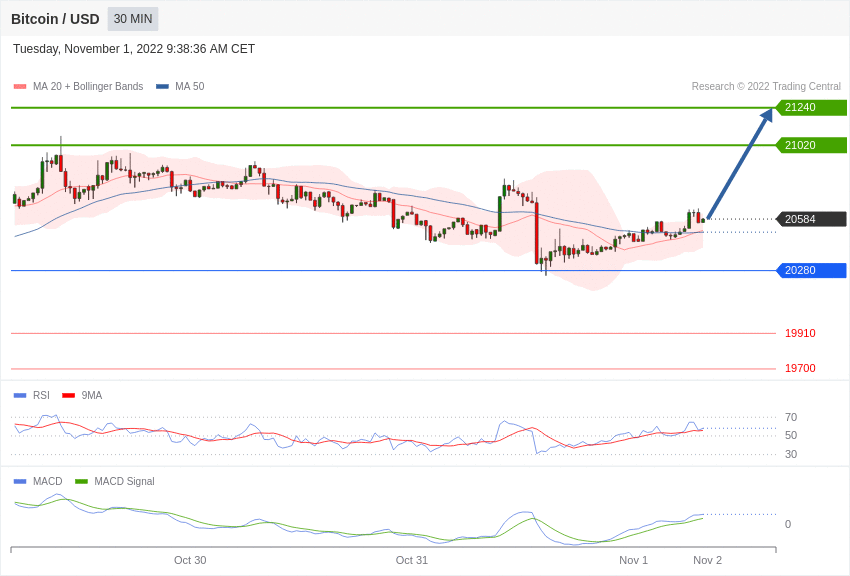
Task: Click the RSI legend blue swatch
Action: click(x=20, y=396)
